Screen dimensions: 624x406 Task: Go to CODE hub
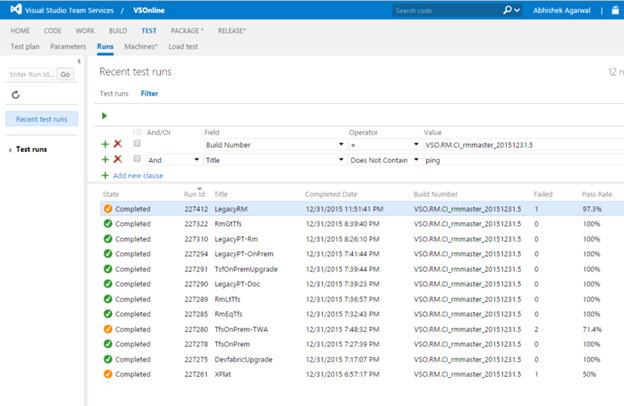pos(53,31)
